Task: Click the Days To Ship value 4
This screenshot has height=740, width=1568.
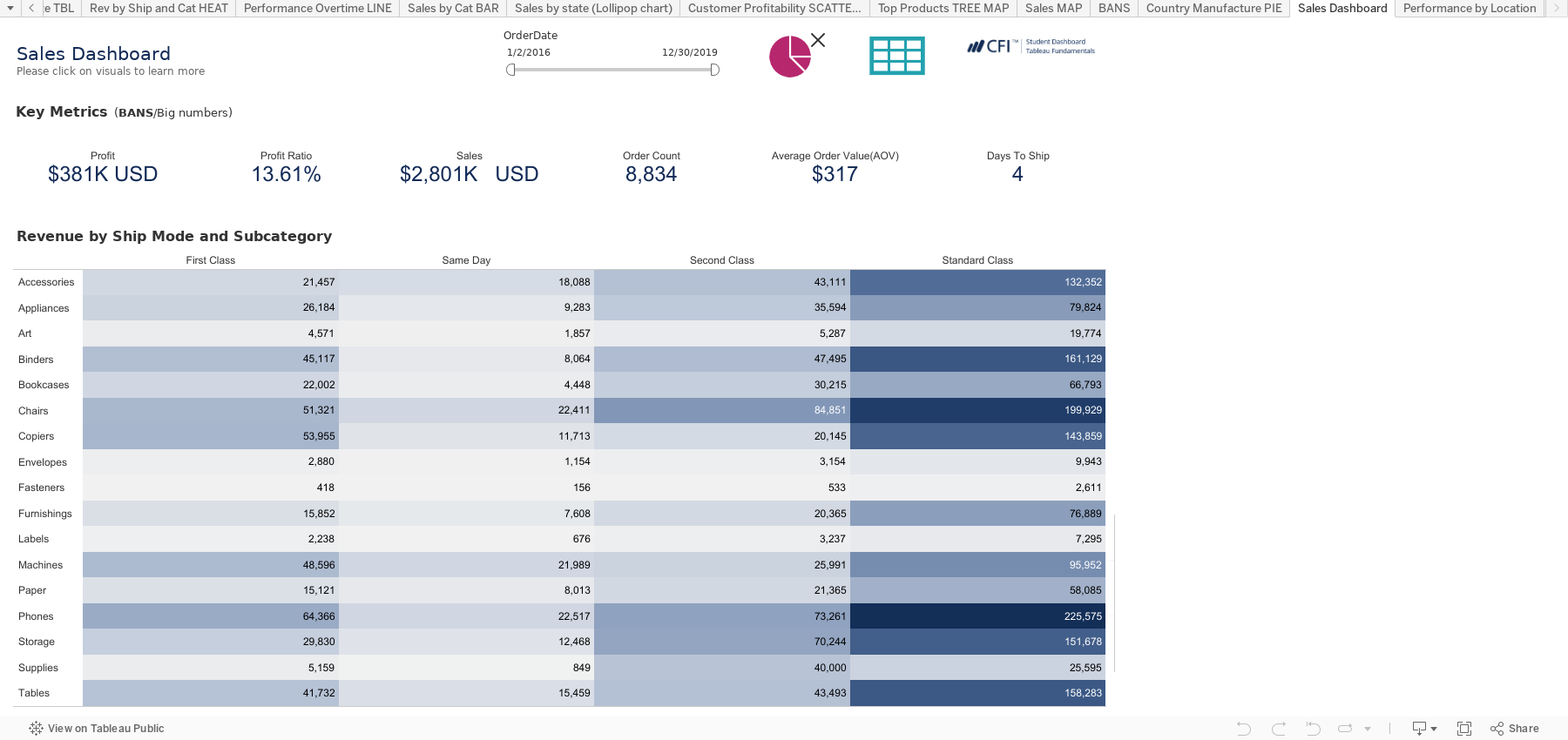Action: [x=1017, y=174]
